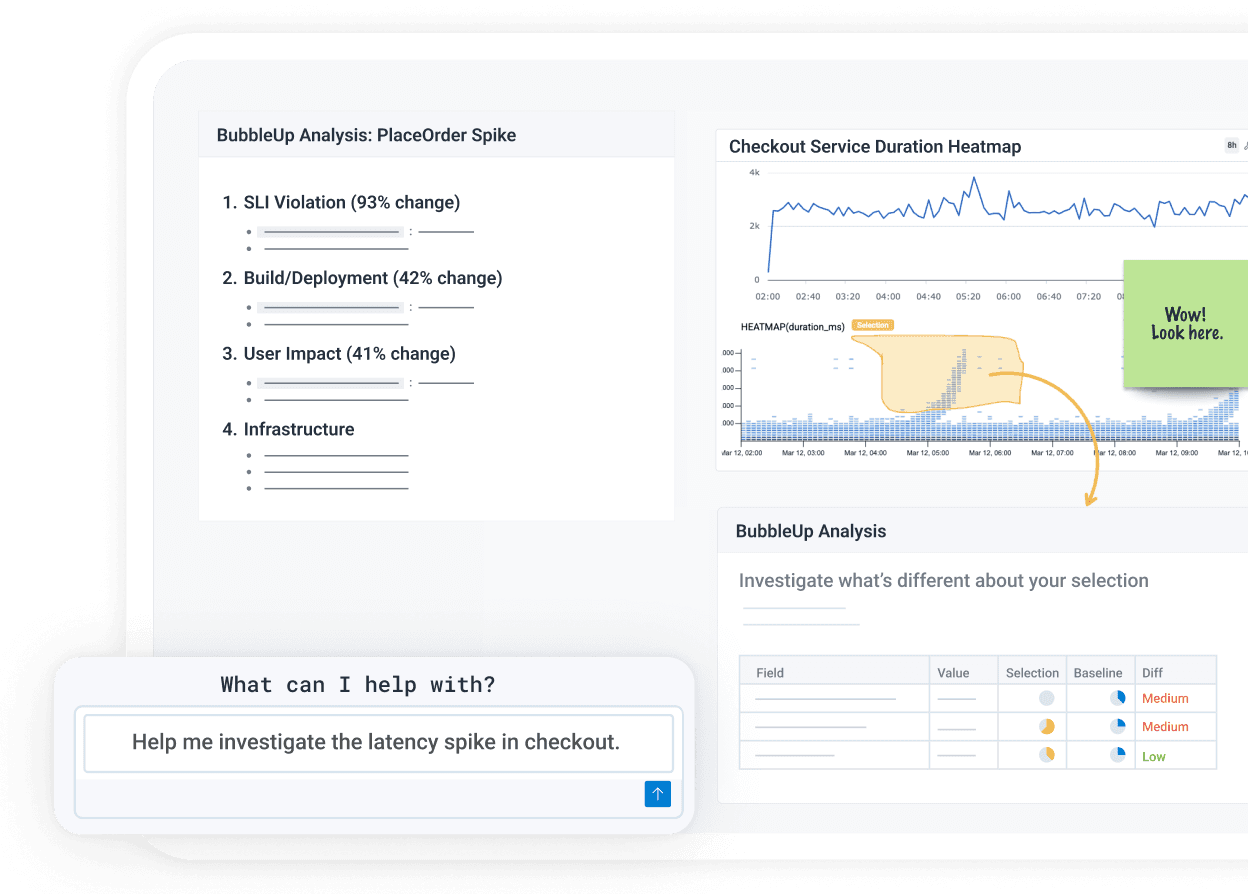
Task: Click 'Investigate what's different about your selection' text
Action: pyautogui.click(x=944, y=581)
